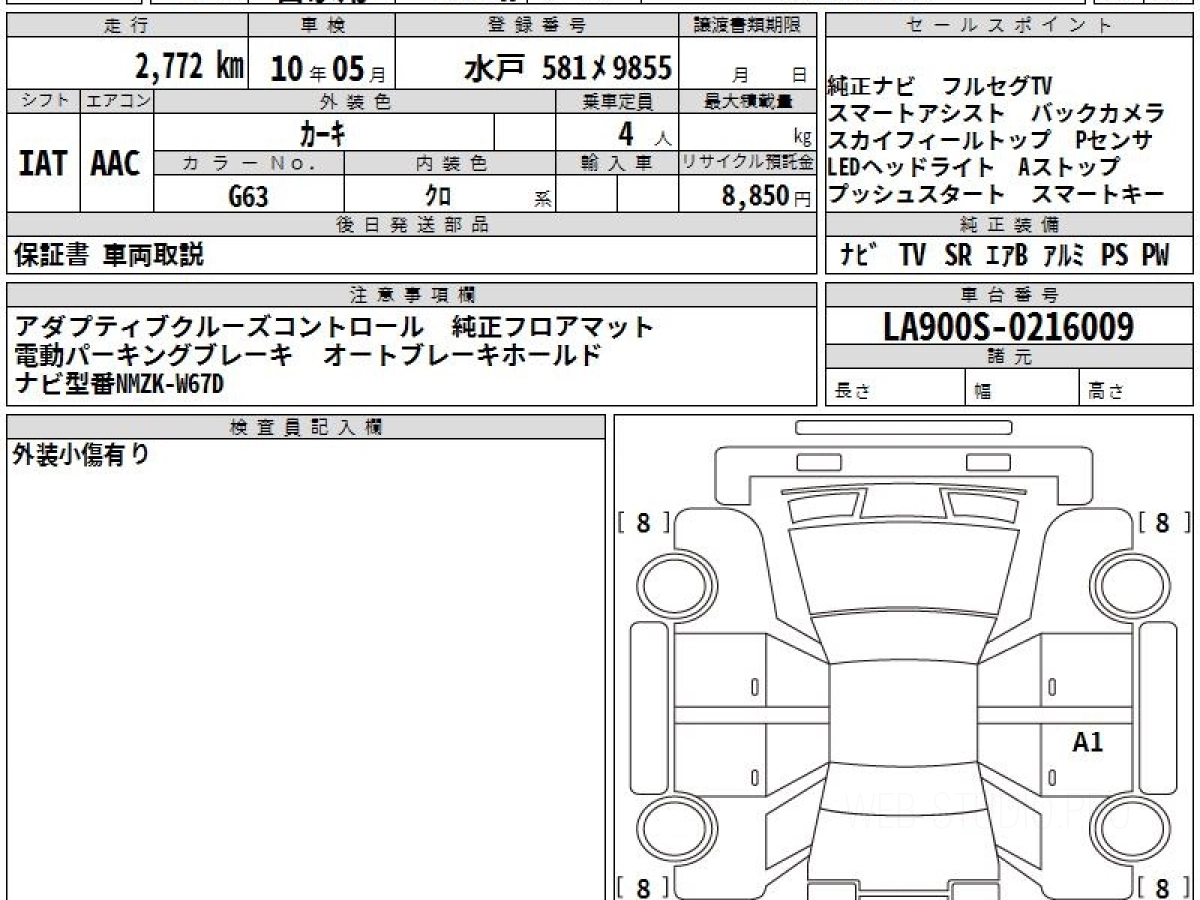Select the line スカイフィールトップ Pセンサ
The height and width of the screenshot is (900, 1200).
pyautogui.click(x=990, y=140)
